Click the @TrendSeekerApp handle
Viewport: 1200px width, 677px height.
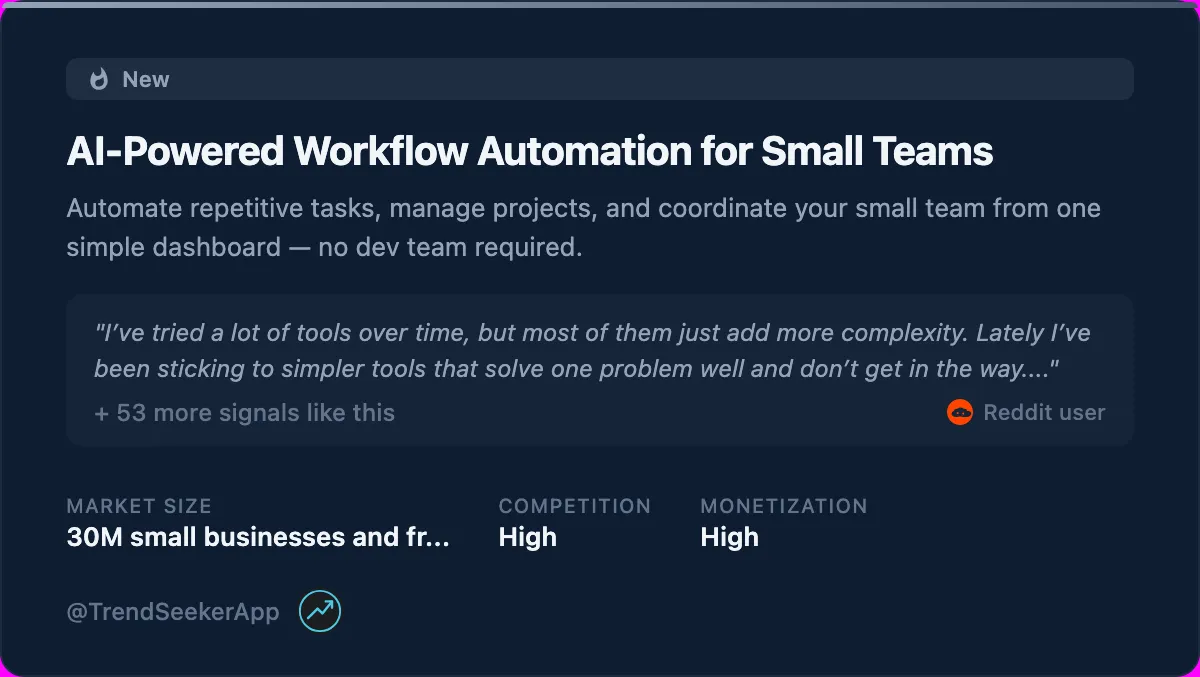point(172,611)
